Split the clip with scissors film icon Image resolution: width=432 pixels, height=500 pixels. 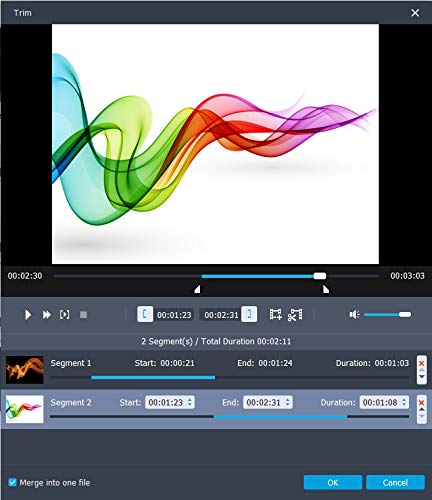(295, 315)
